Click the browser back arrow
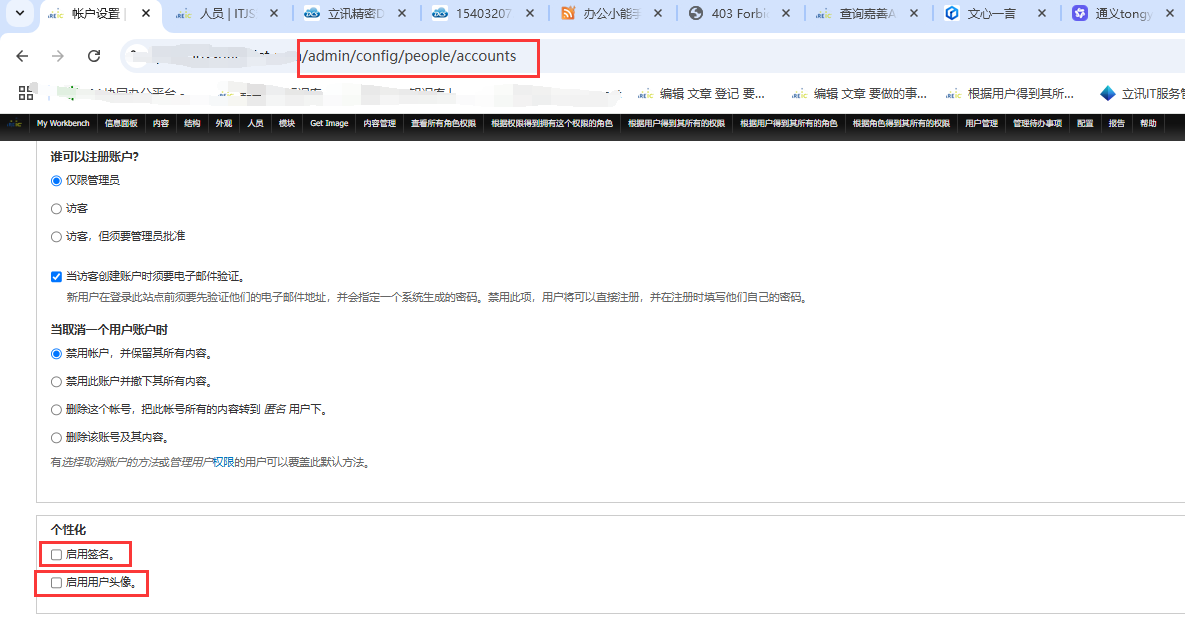 [x=22, y=56]
